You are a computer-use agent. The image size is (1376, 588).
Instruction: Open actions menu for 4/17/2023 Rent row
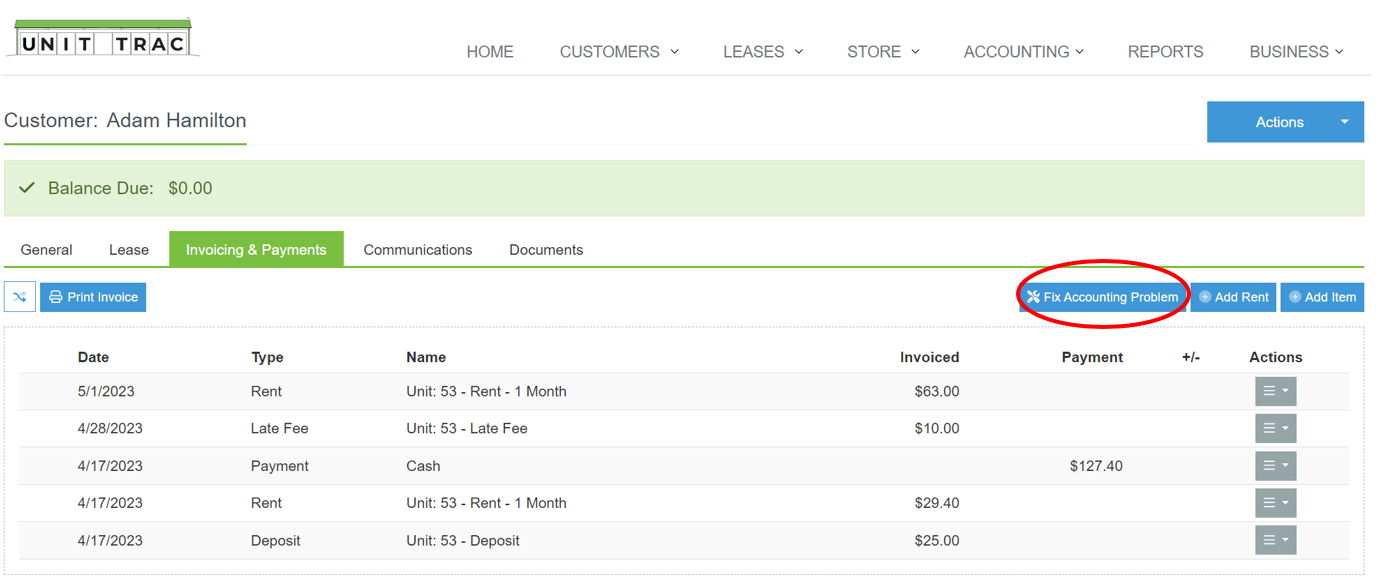(x=1276, y=503)
